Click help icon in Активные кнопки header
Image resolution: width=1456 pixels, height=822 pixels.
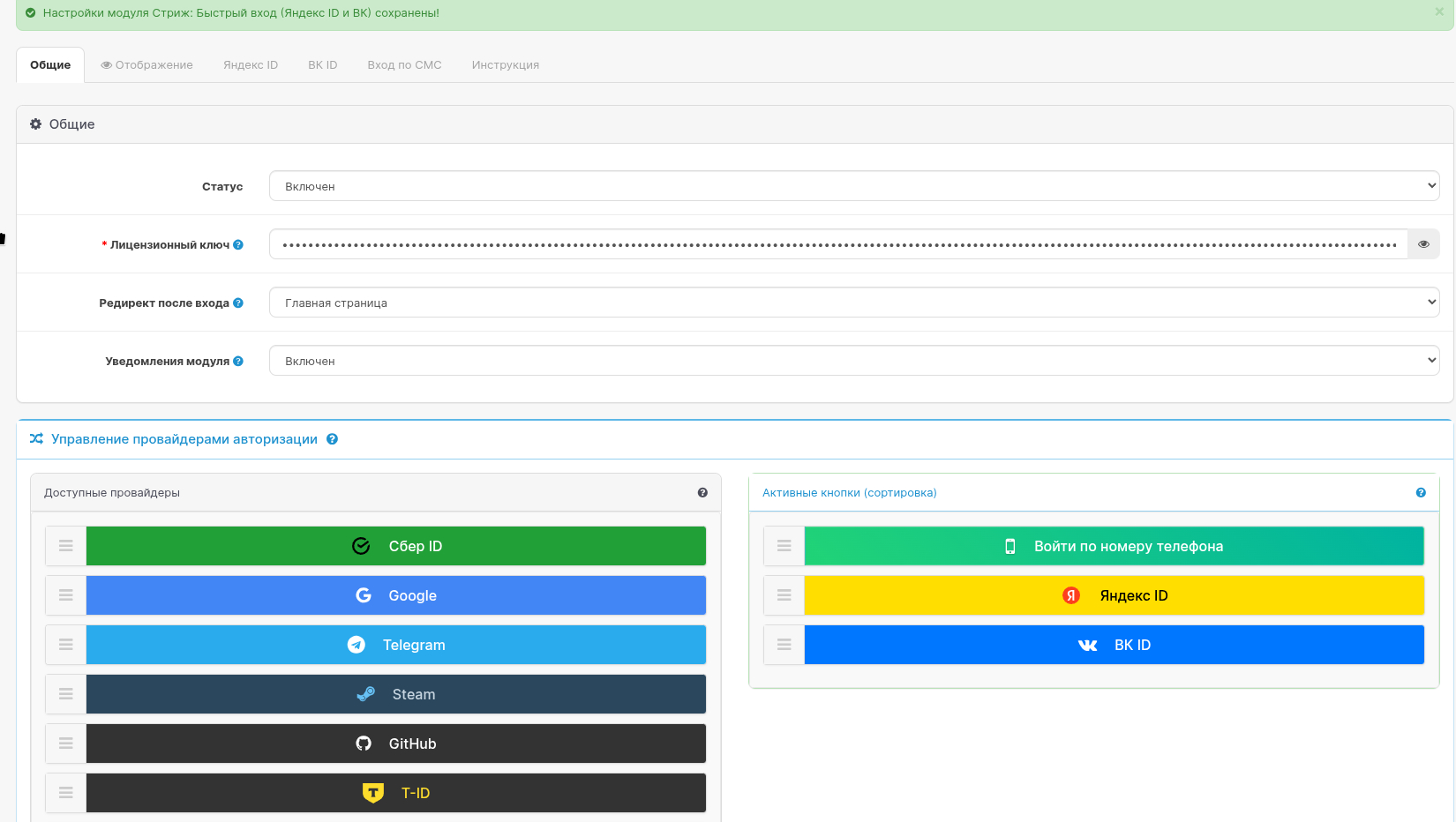tap(1421, 493)
